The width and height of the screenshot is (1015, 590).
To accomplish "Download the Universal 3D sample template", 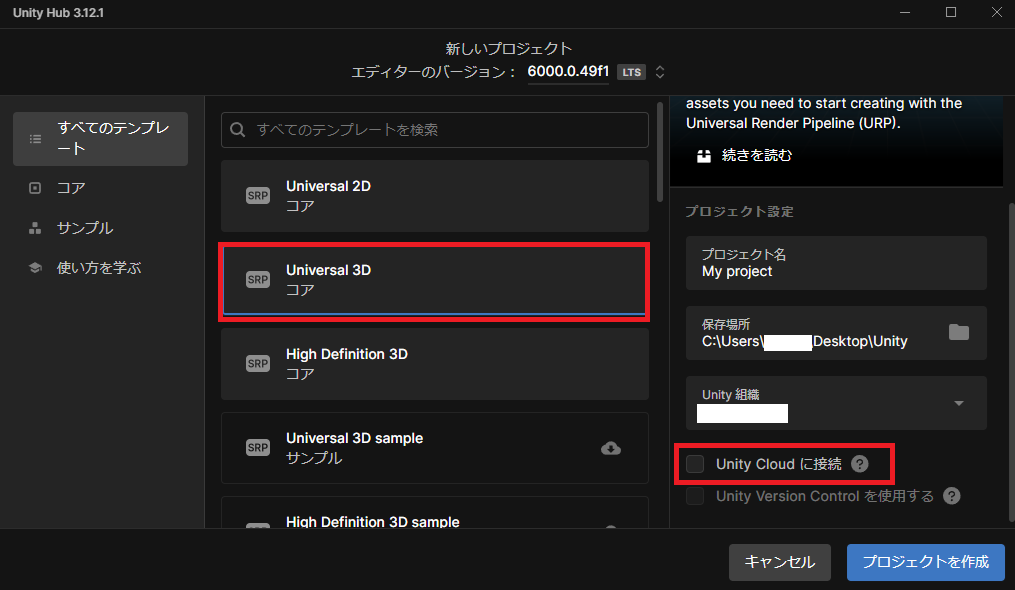I will pos(610,448).
